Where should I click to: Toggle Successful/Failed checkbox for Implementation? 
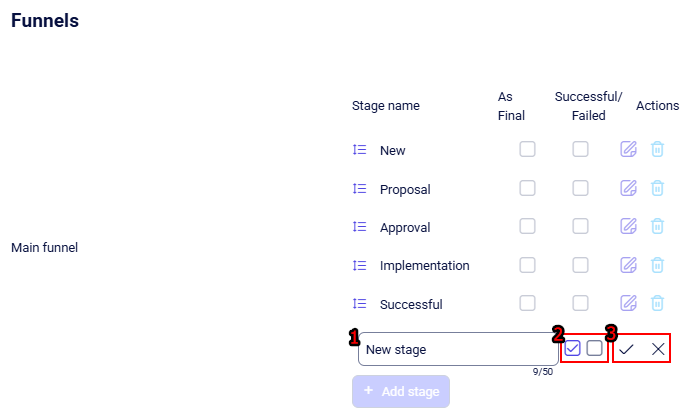[x=580, y=265]
